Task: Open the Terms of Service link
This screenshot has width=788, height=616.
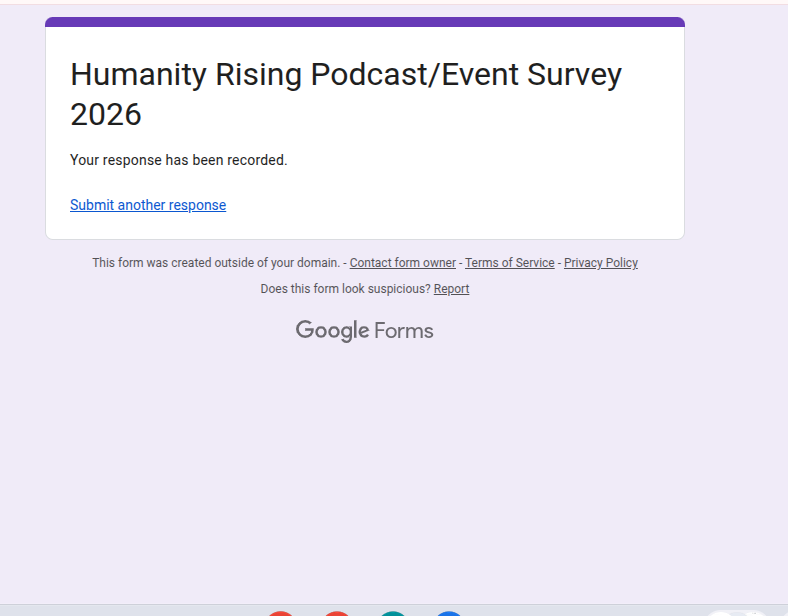Action: [509, 263]
